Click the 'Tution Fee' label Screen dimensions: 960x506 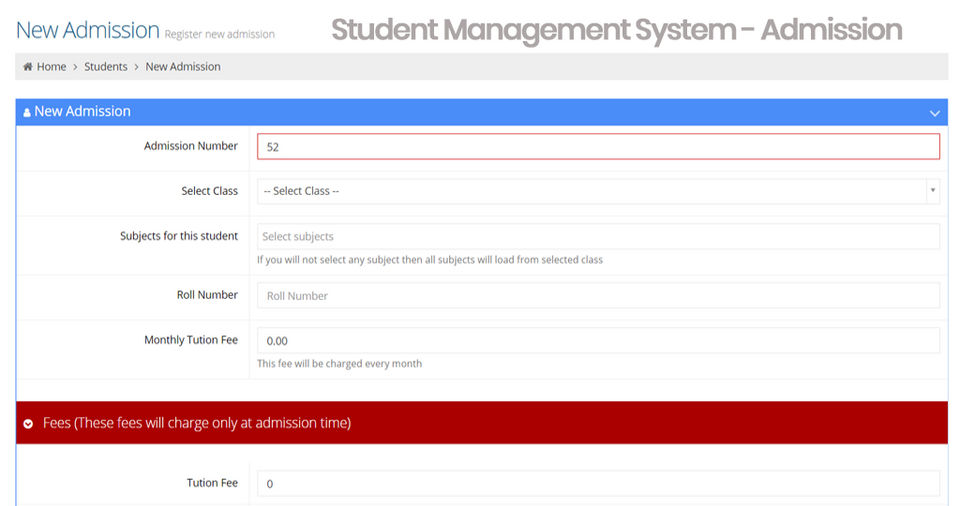click(212, 483)
